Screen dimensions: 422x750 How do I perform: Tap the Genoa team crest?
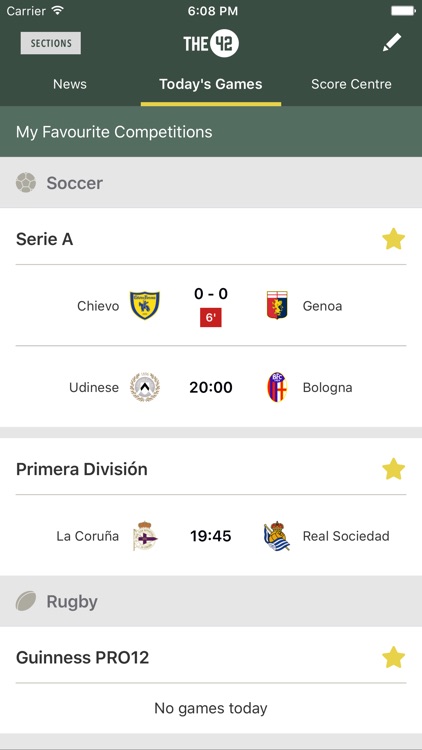click(x=277, y=305)
